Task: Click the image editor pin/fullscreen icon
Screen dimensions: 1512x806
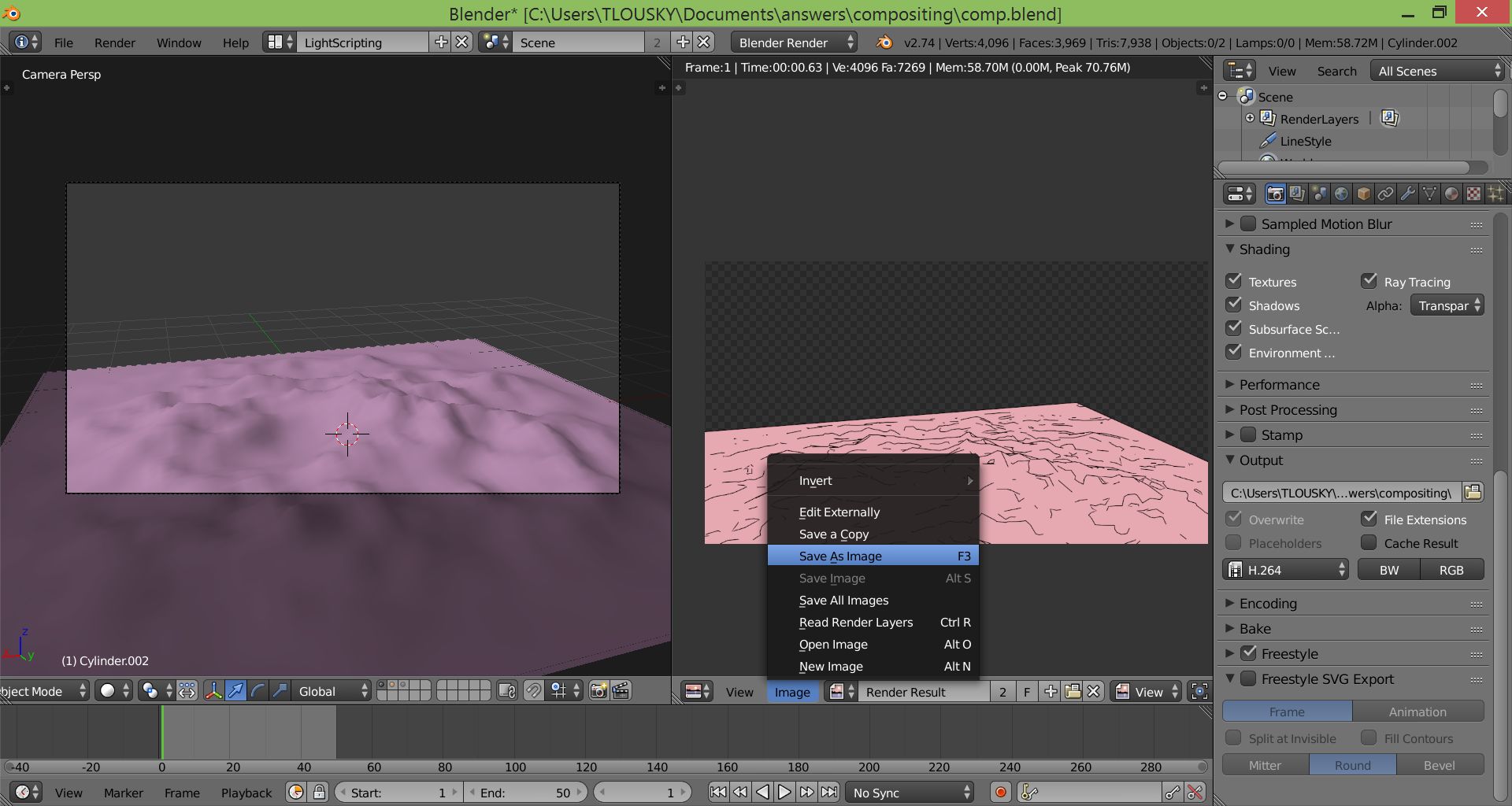Action: click(1199, 692)
